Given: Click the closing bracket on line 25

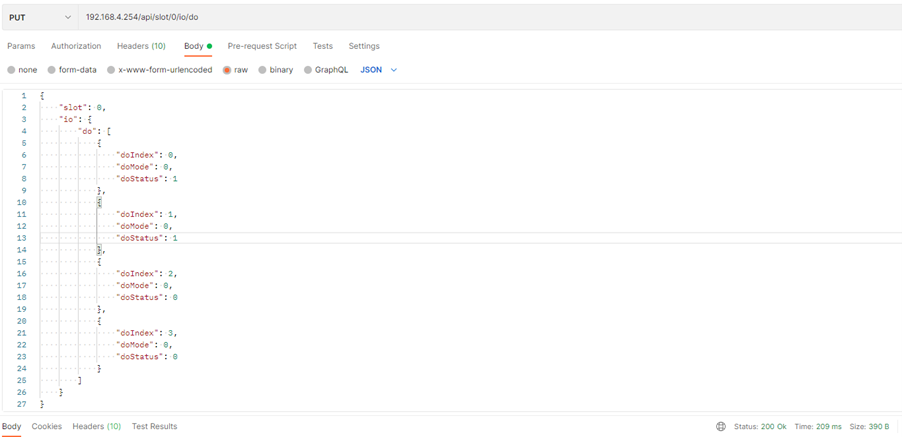Looking at the screenshot, I should 79,381.
